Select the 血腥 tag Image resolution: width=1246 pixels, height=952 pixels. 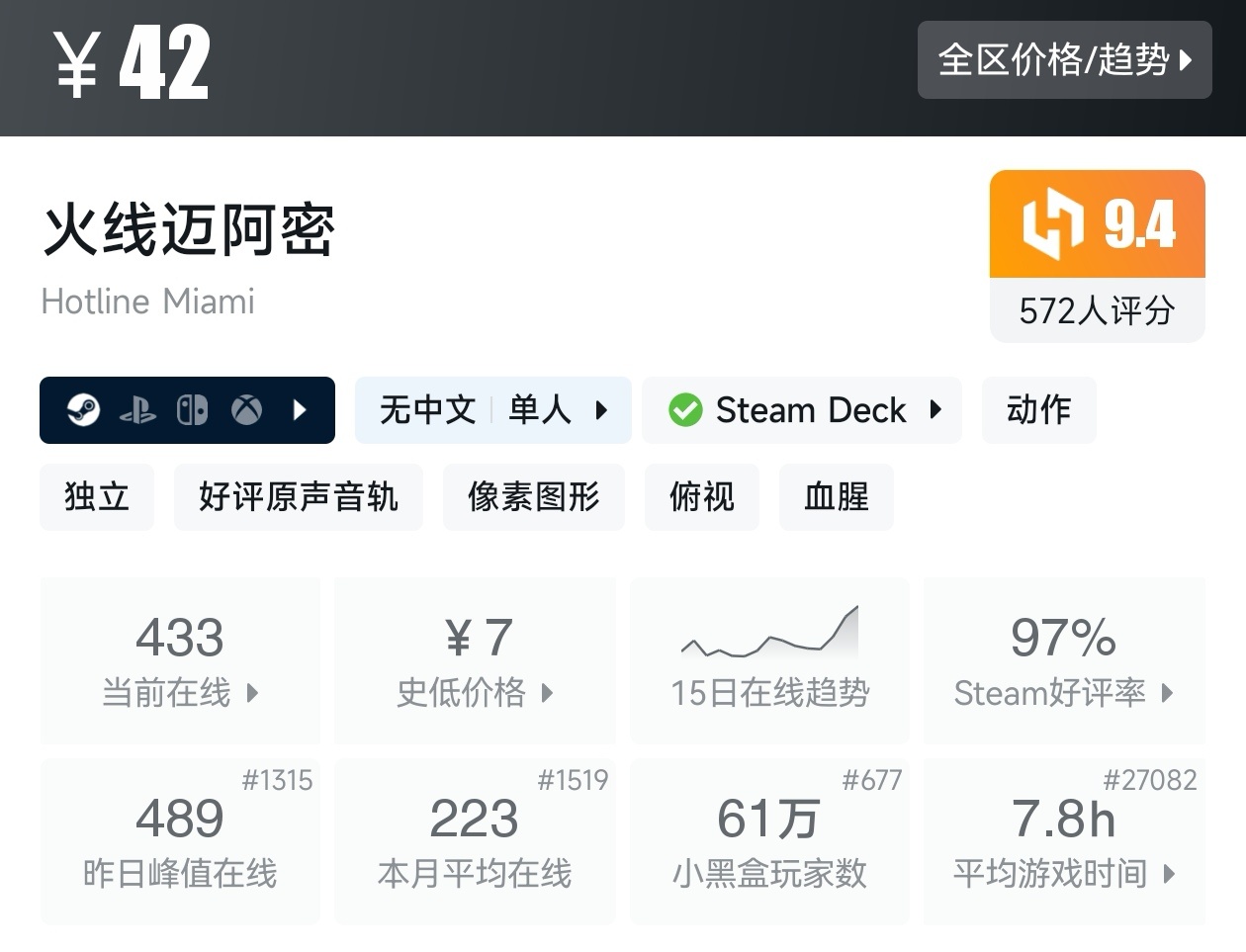click(837, 496)
